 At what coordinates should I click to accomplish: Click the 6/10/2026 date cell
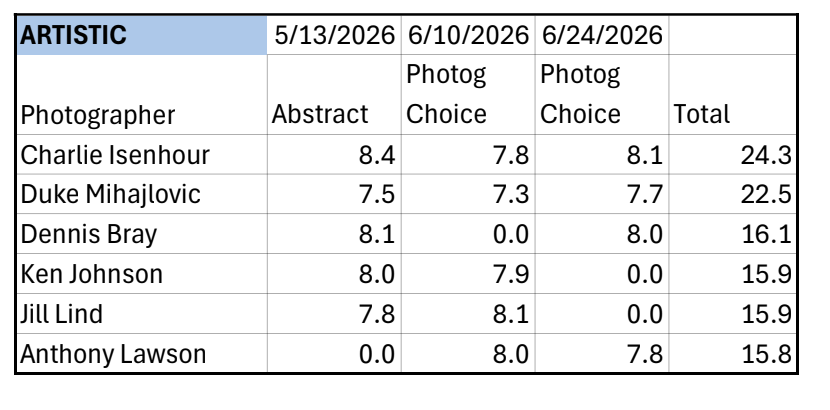[468, 35]
